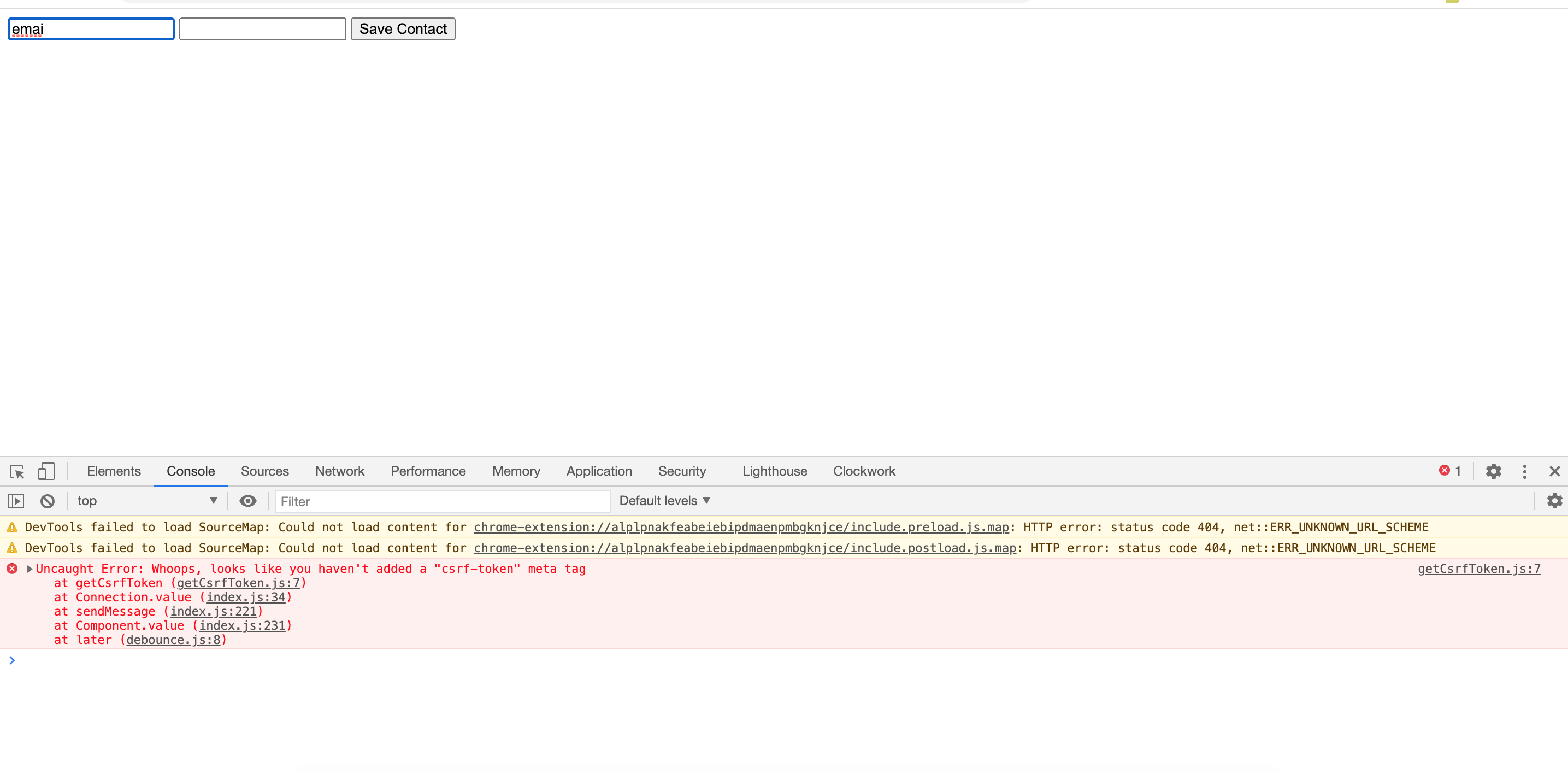Open the debounce.js:8 stack trace link
Viewport: 1568px width, 773px height.
(x=174, y=640)
